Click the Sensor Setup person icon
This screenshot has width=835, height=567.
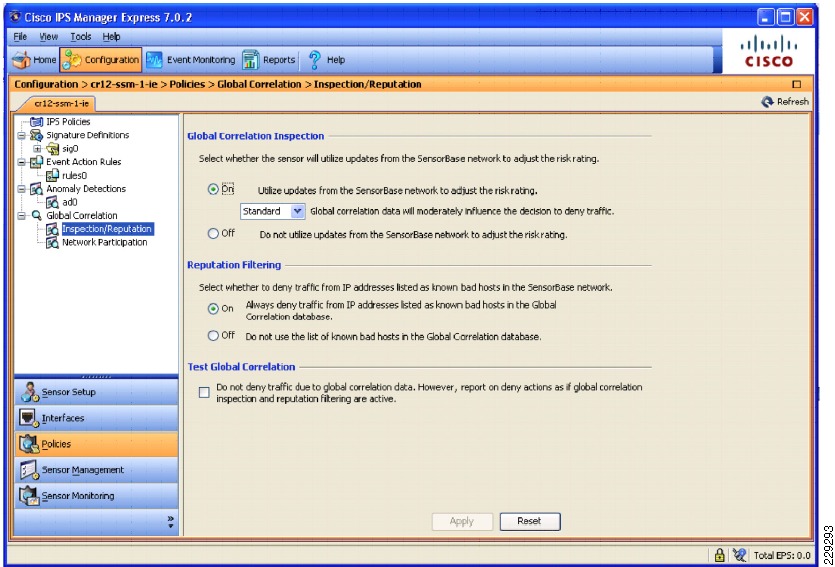29,392
